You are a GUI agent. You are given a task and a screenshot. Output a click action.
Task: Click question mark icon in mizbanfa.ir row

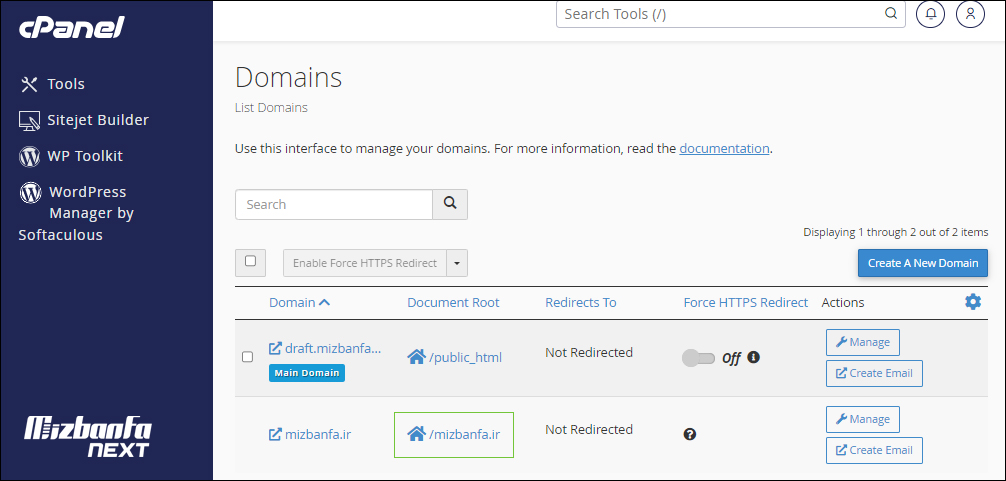(x=690, y=435)
